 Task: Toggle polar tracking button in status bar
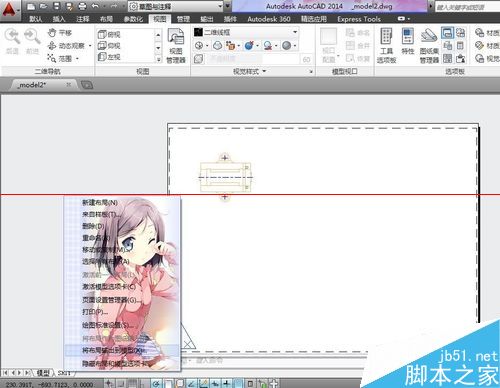pos(156,383)
